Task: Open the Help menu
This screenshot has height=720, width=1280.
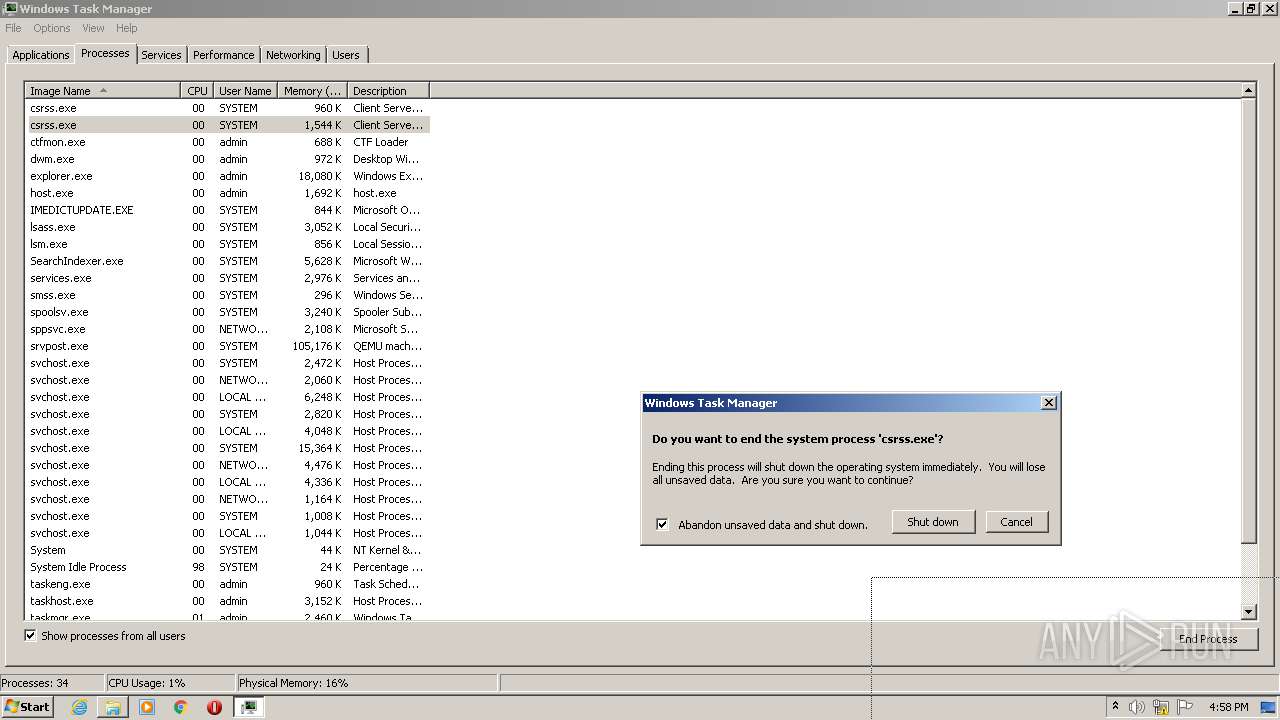Action: coord(126,28)
